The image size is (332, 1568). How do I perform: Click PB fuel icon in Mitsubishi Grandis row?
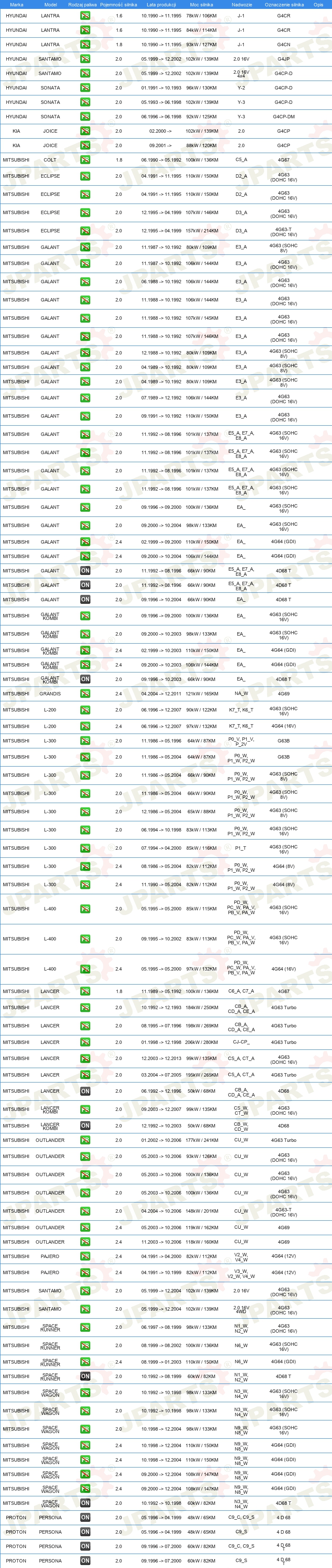click(85, 693)
